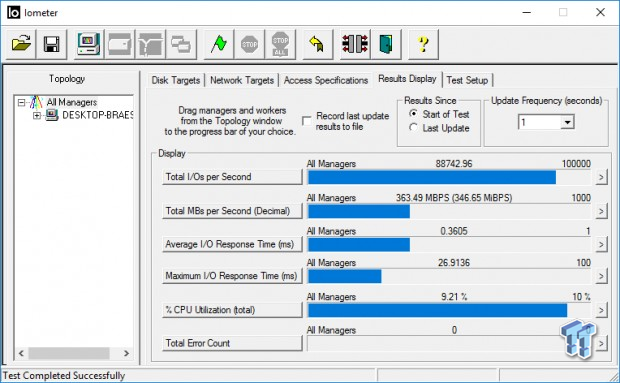Start tests with the green flag icon
Viewport: 620px width, 383px height.
pyautogui.click(x=219, y=44)
